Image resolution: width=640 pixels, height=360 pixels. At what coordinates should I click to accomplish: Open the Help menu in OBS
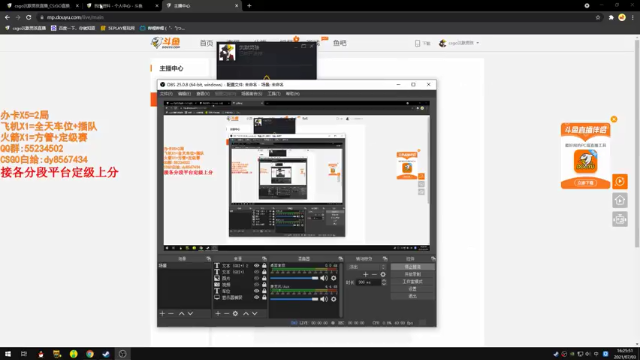293,94
